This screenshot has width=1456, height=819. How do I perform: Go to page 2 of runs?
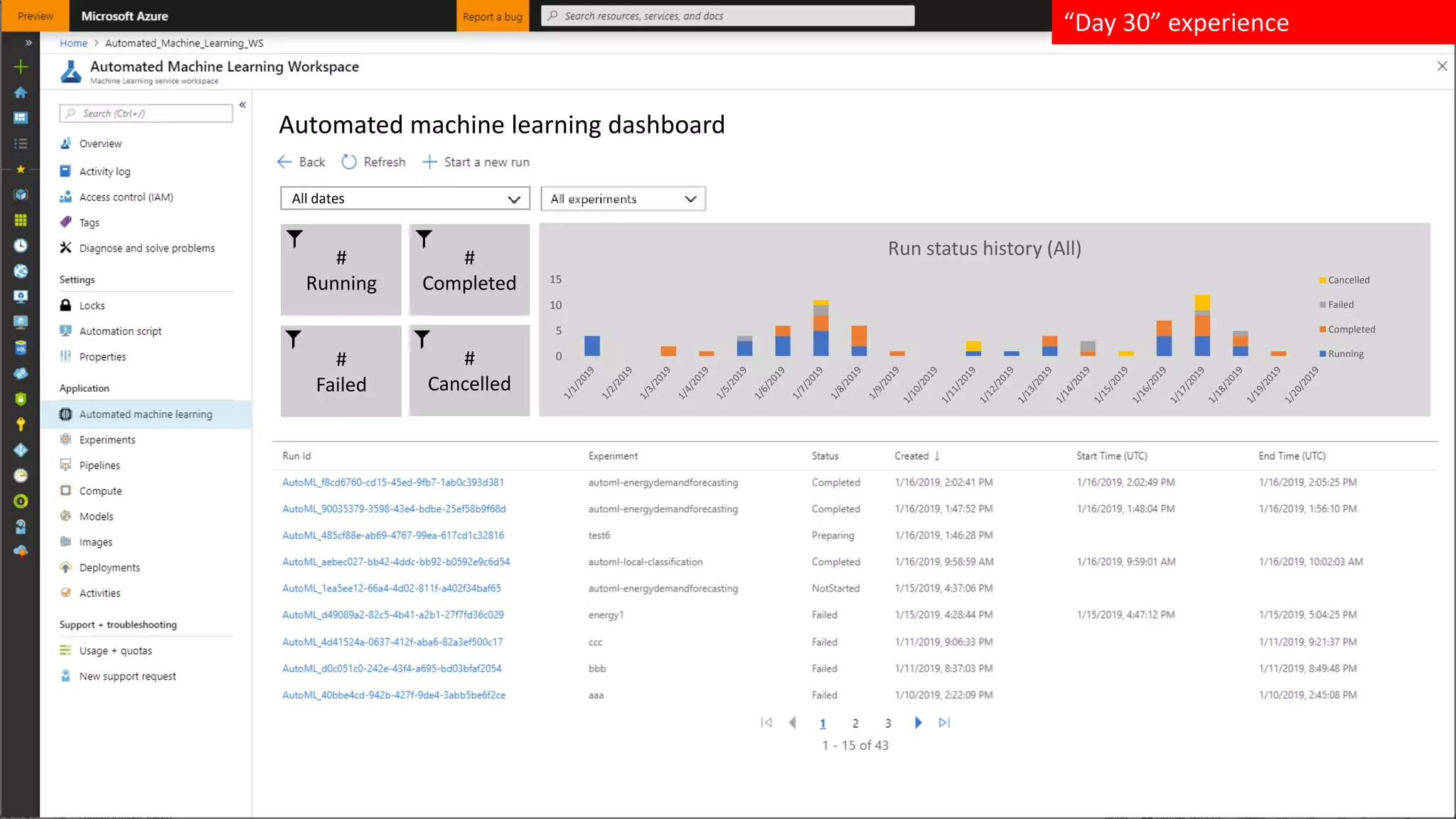855,724
